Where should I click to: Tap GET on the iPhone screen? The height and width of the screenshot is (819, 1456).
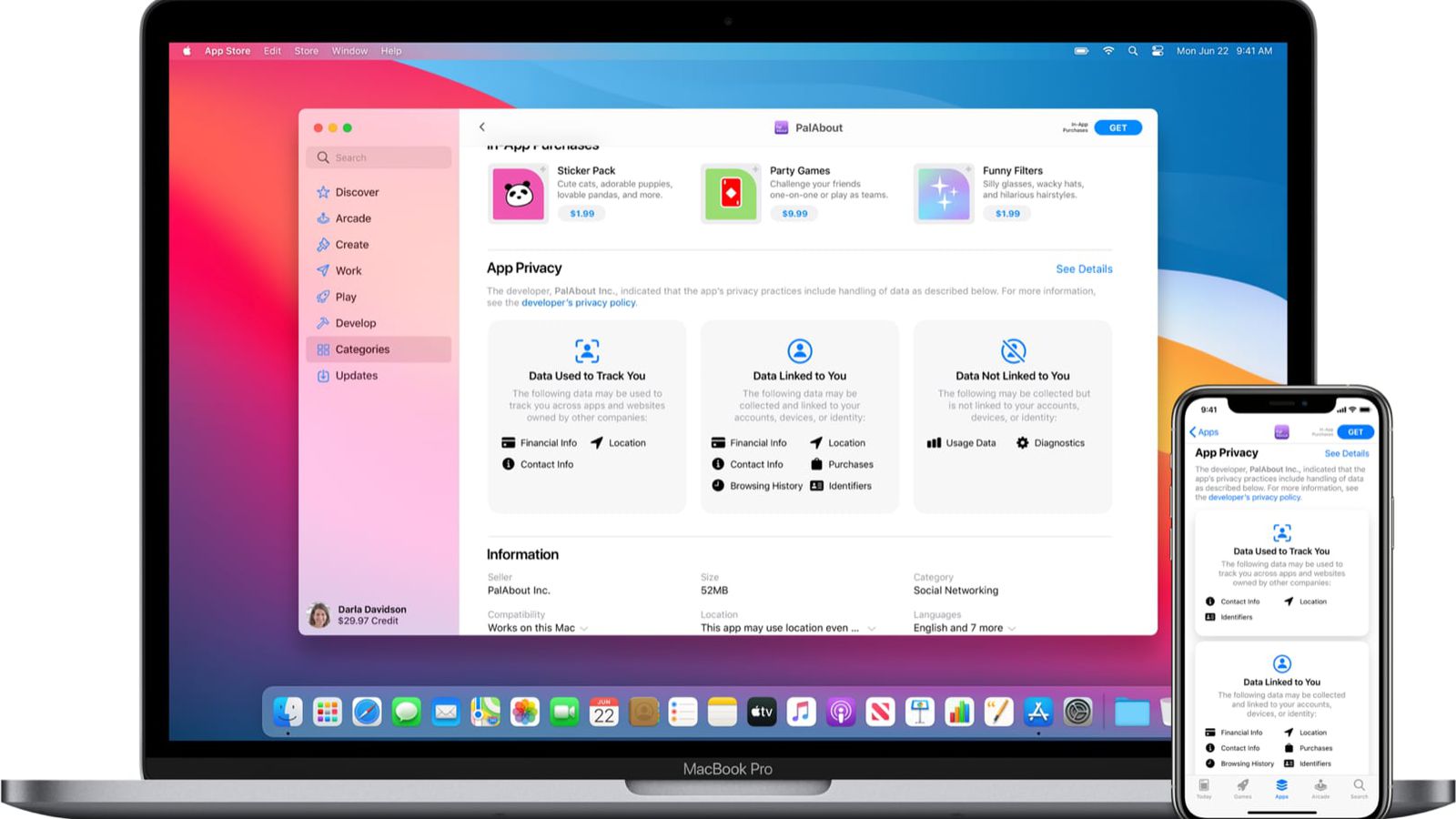pos(1355,432)
